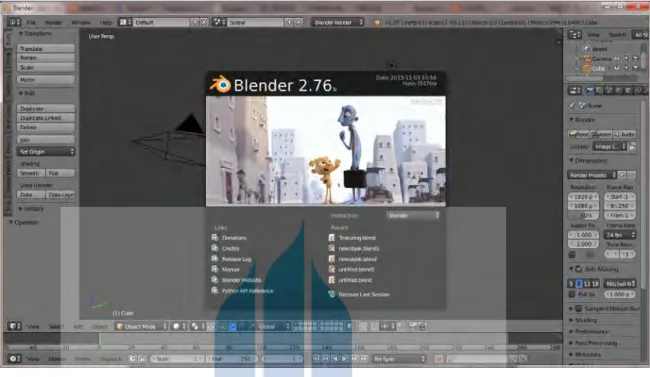Open the timeline editor type selector
Viewport: 650px width, 377px height.
pos(14,359)
